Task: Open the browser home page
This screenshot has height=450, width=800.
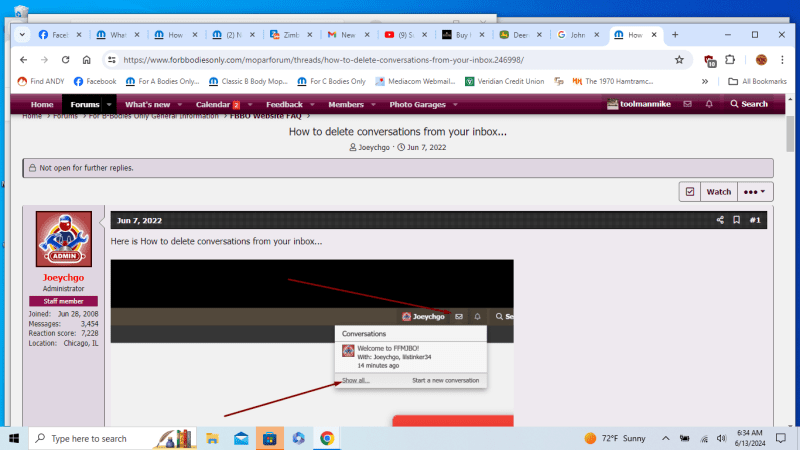Action: coord(87,60)
